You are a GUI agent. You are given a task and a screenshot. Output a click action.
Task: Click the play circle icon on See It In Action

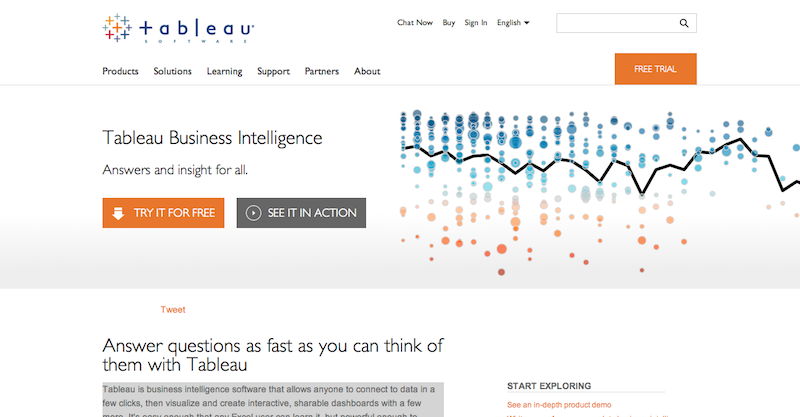click(254, 213)
